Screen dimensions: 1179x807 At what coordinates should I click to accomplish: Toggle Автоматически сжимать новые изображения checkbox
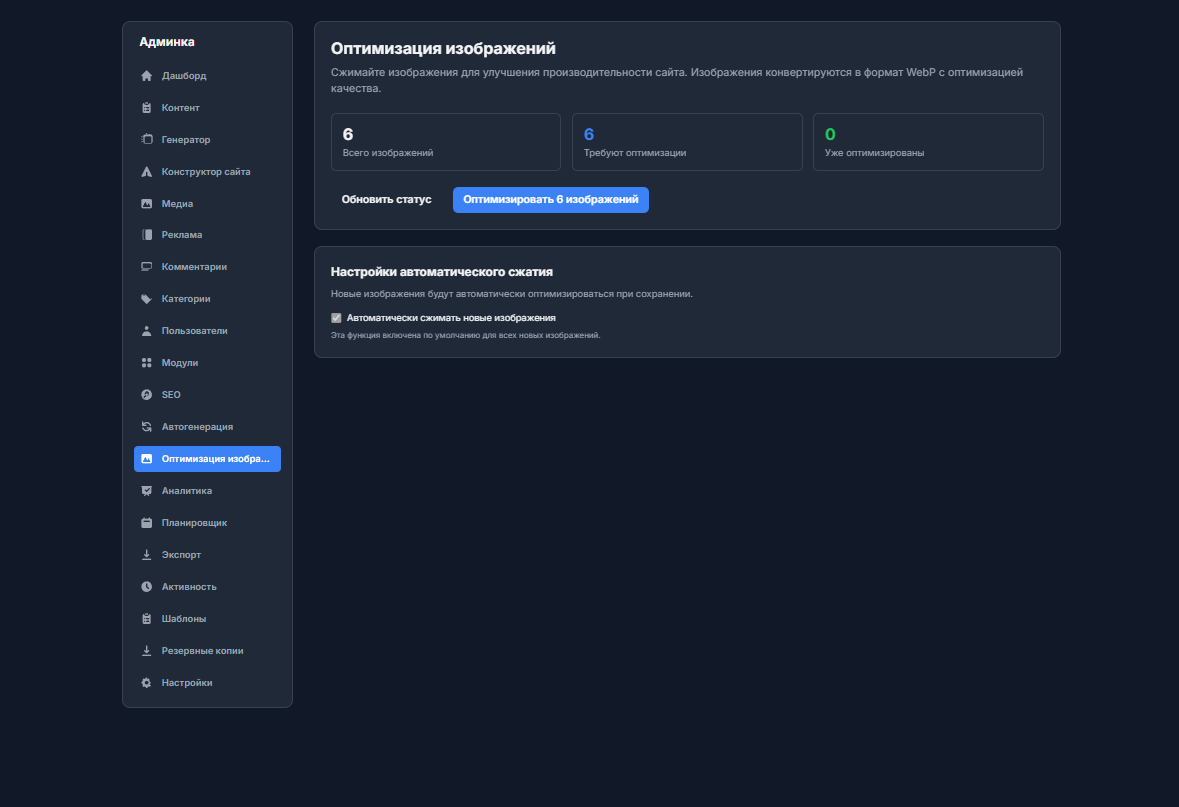click(336, 318)
